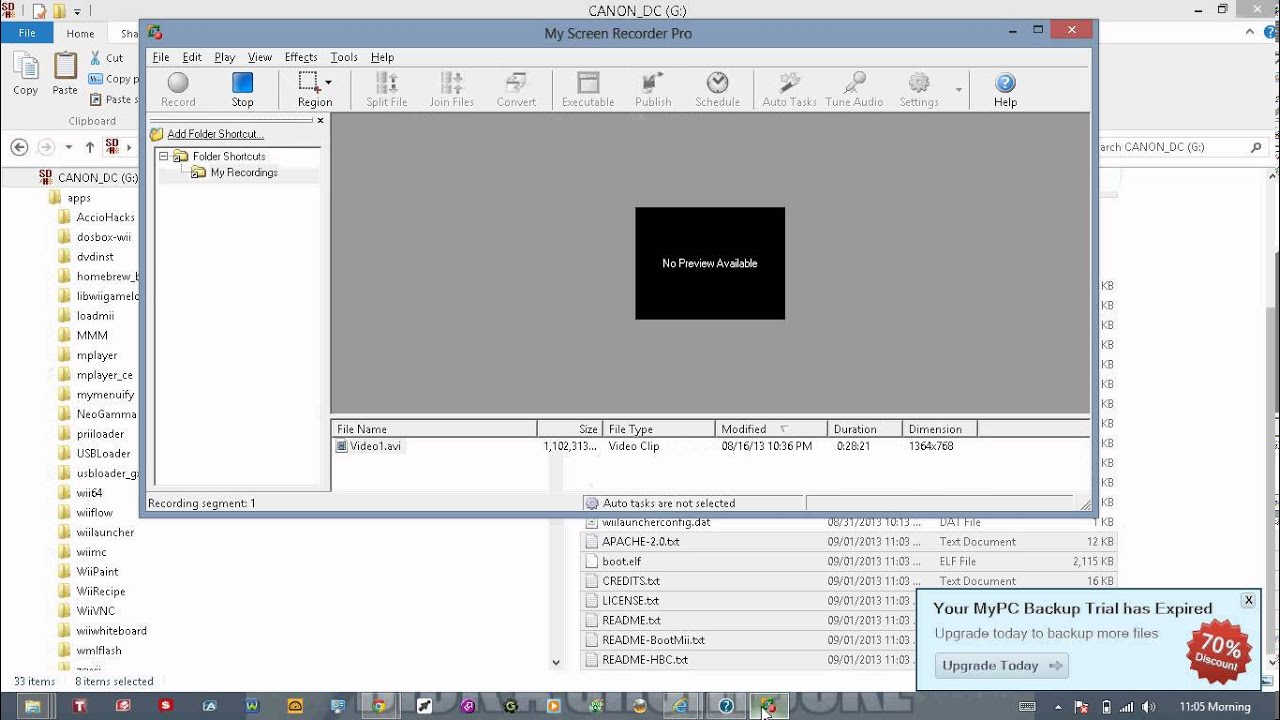Stop the current recording

[242, 89]
